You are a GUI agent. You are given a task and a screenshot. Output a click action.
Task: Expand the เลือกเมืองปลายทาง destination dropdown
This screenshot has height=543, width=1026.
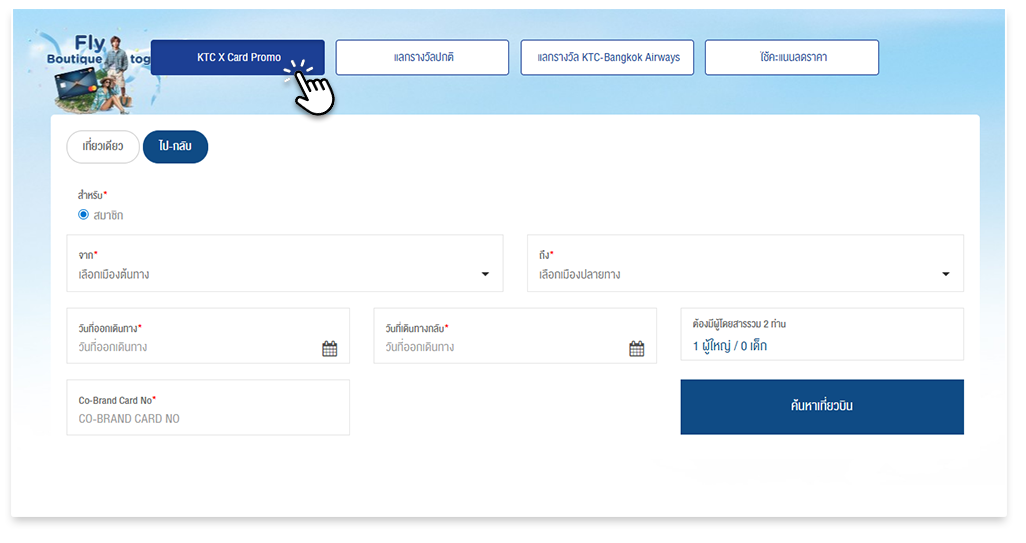point(745,263)
